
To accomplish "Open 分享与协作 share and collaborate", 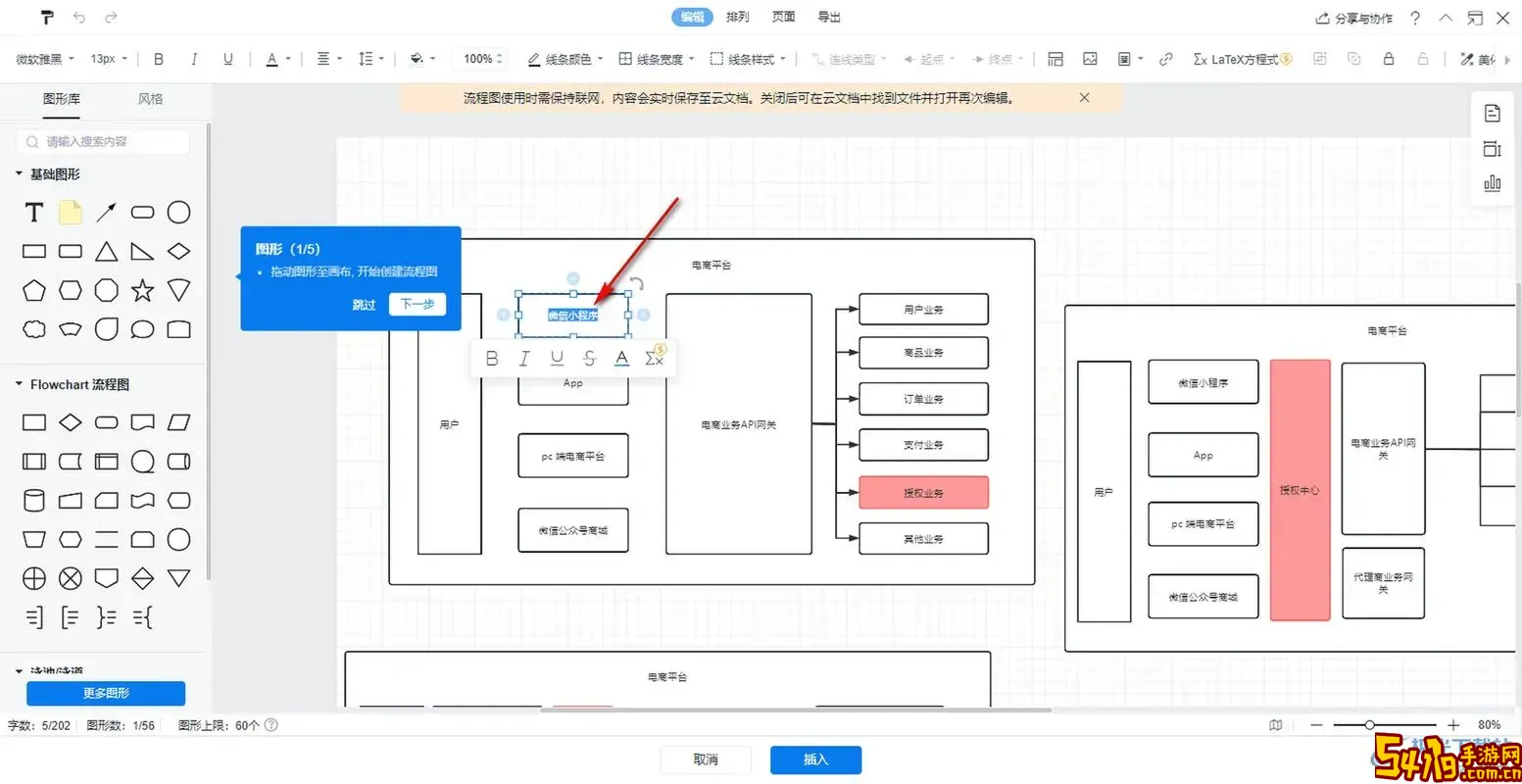I will tap(1353, 18).
